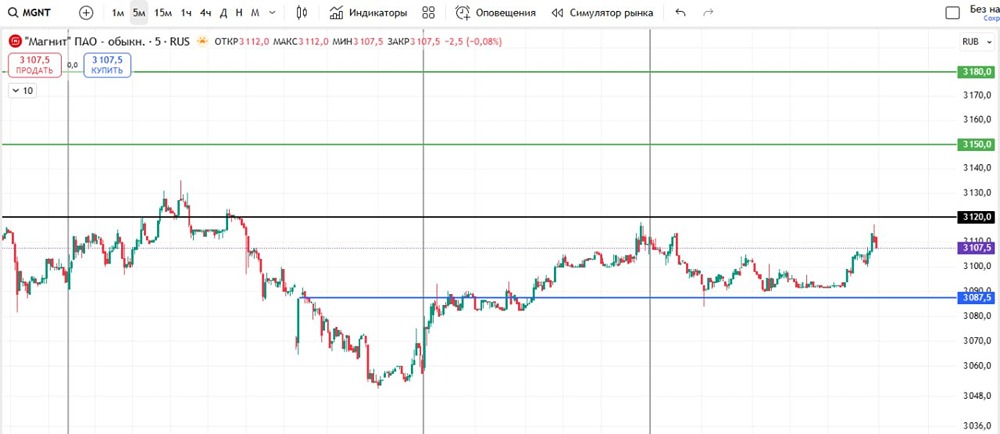Select black 3120,0 price line label
This screenshot has height=434, width=1000.
[977, 217]
